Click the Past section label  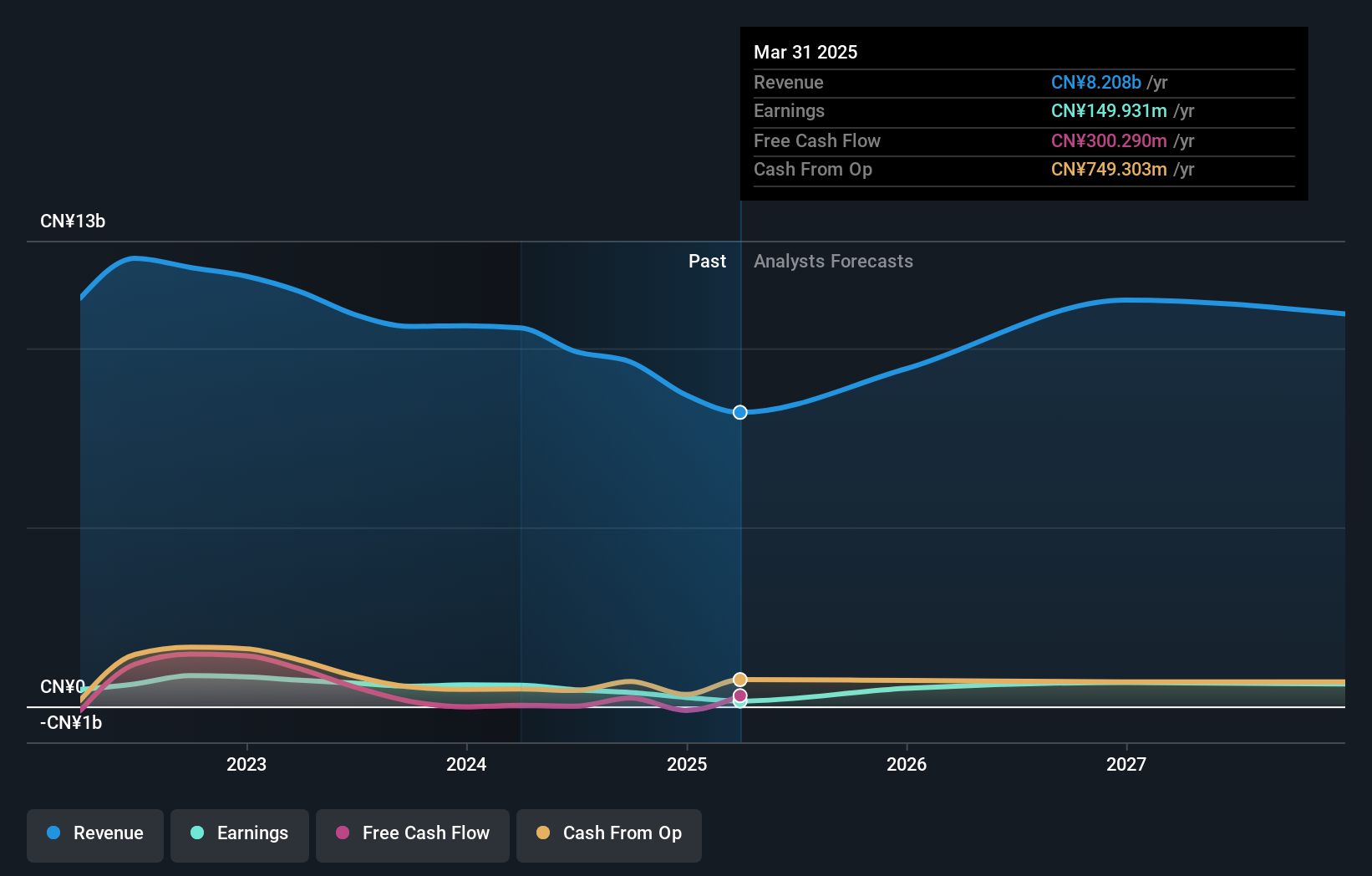coord(707,262)
